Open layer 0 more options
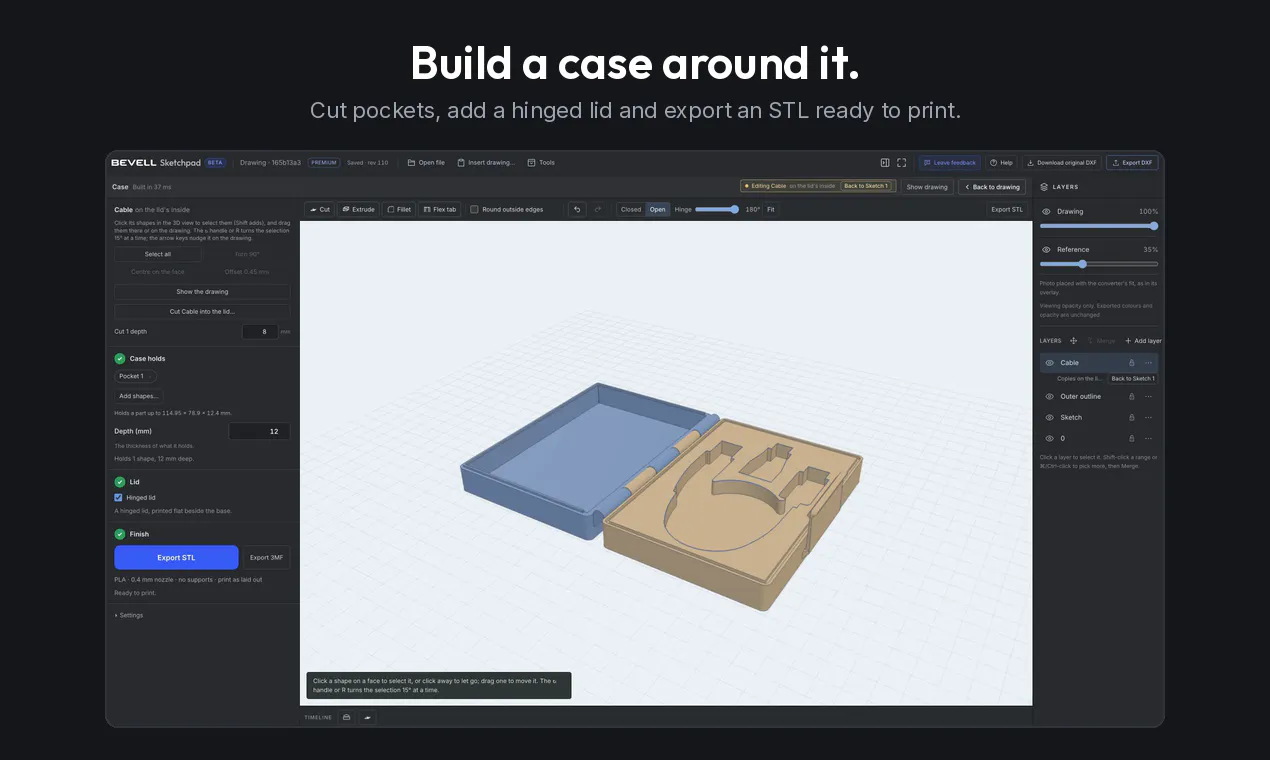The width and height of the screenshot is (1270, 760). point(1148,439)
